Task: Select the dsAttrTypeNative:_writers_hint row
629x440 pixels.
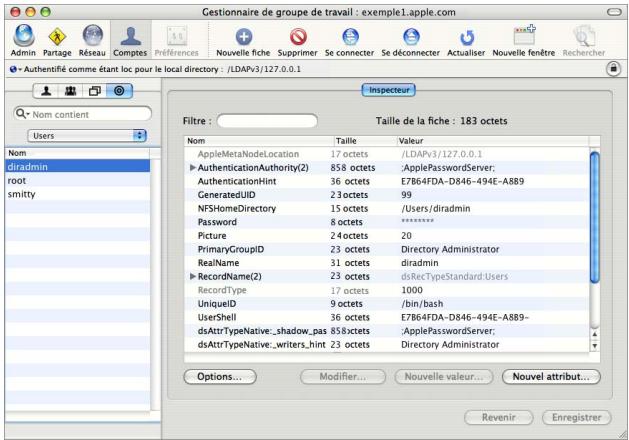Action: tap(387, 345)
